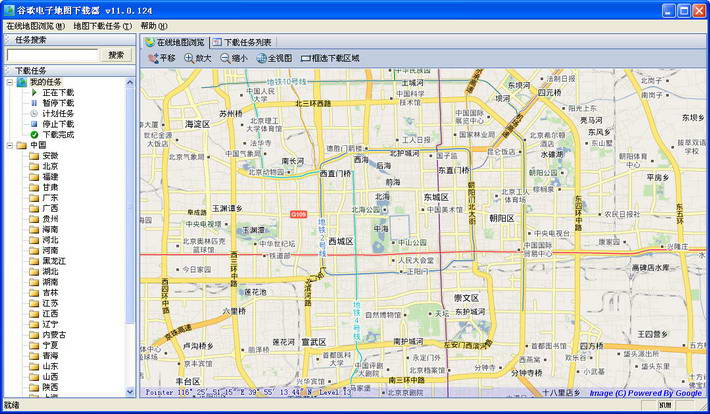Click the folder icon beside 广西

coord(34,208)
